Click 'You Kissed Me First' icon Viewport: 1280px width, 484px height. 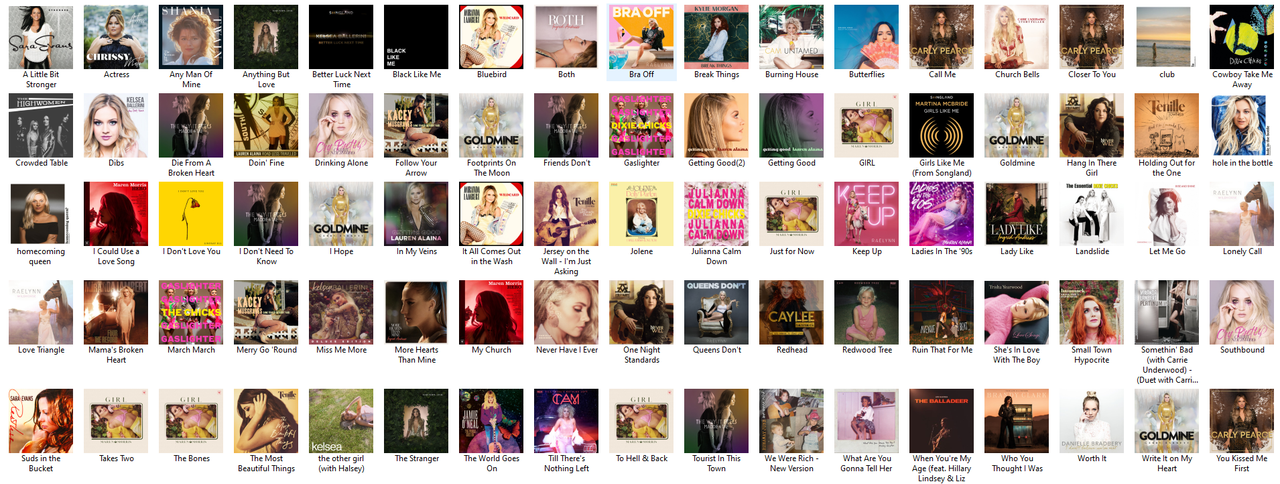pyautogui.click(x=1241, y=420)
